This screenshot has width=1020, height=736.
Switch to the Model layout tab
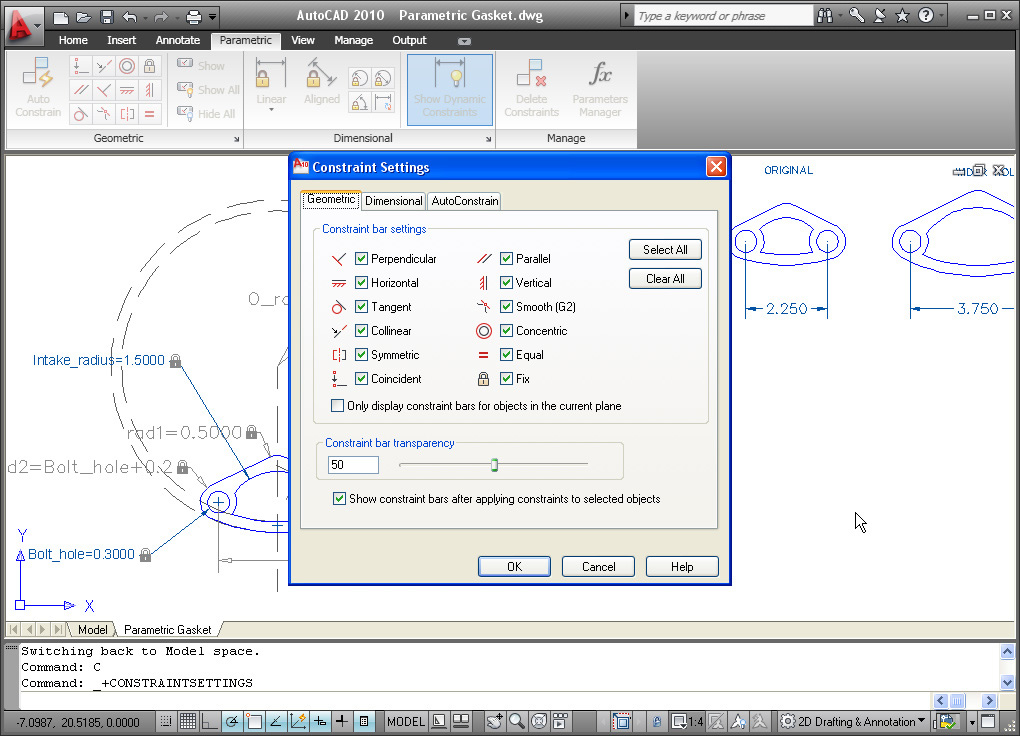pyautogui.click(x=92, y=629)
